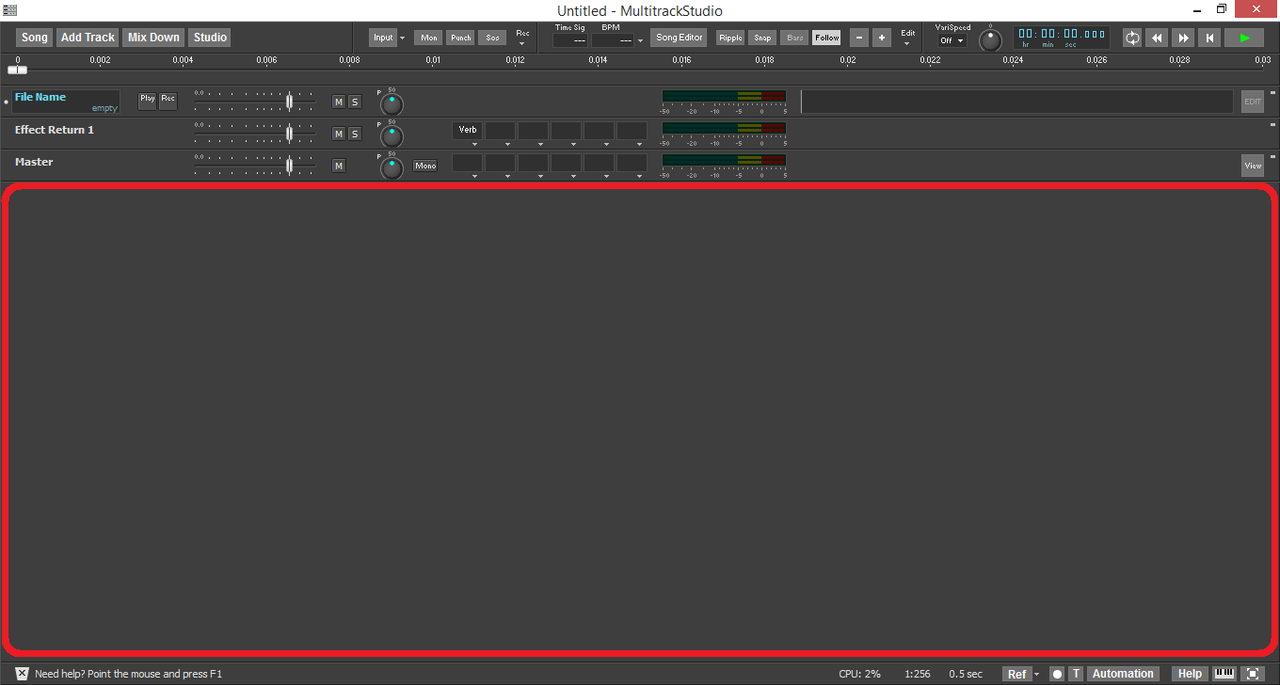Click the fast forward transport button
Screen dimensions: 1280x685
[x=1183, y=38]
